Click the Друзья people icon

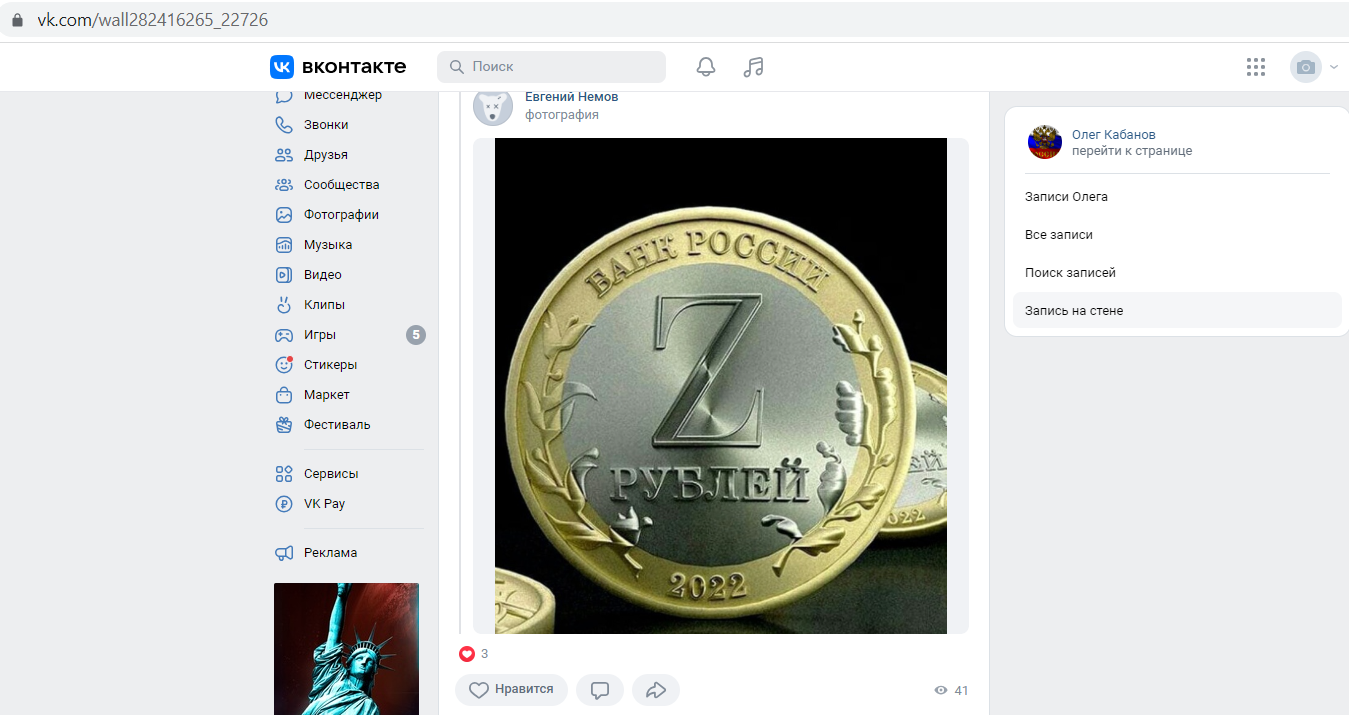(x=284, y=155)
